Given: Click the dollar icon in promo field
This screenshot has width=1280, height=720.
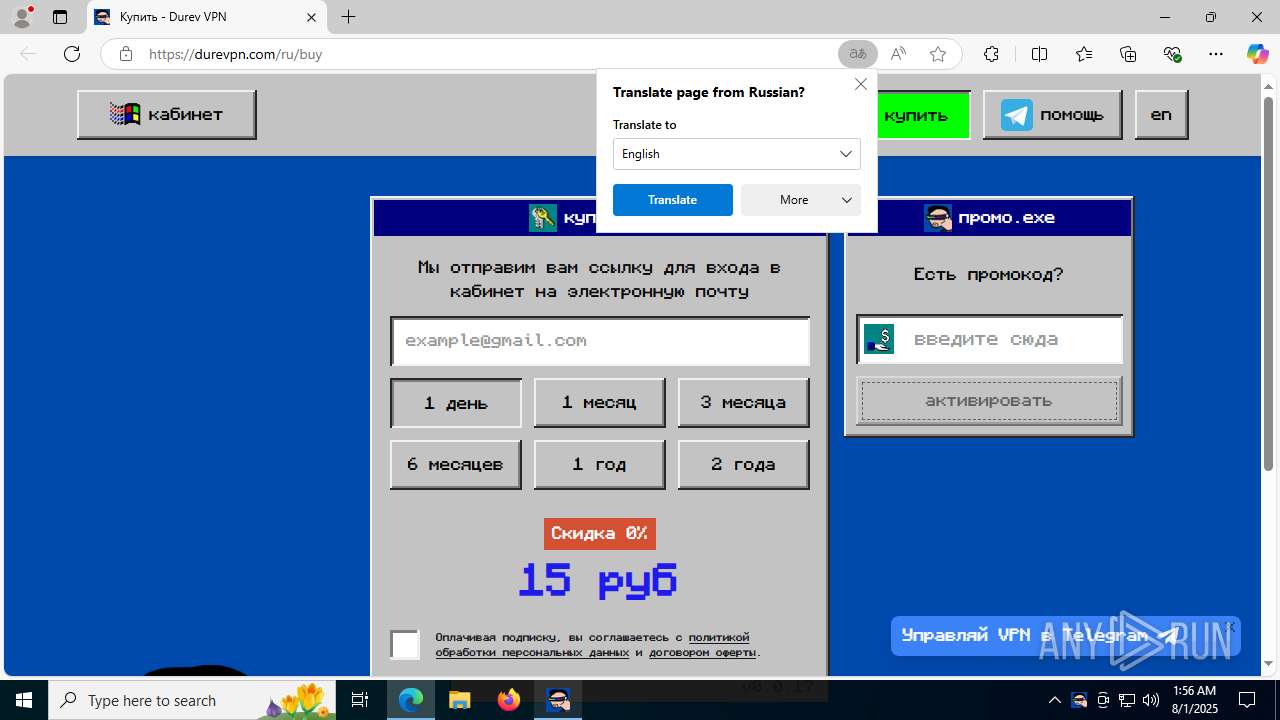Looking at the screenshot, I should tap(879, 339).
